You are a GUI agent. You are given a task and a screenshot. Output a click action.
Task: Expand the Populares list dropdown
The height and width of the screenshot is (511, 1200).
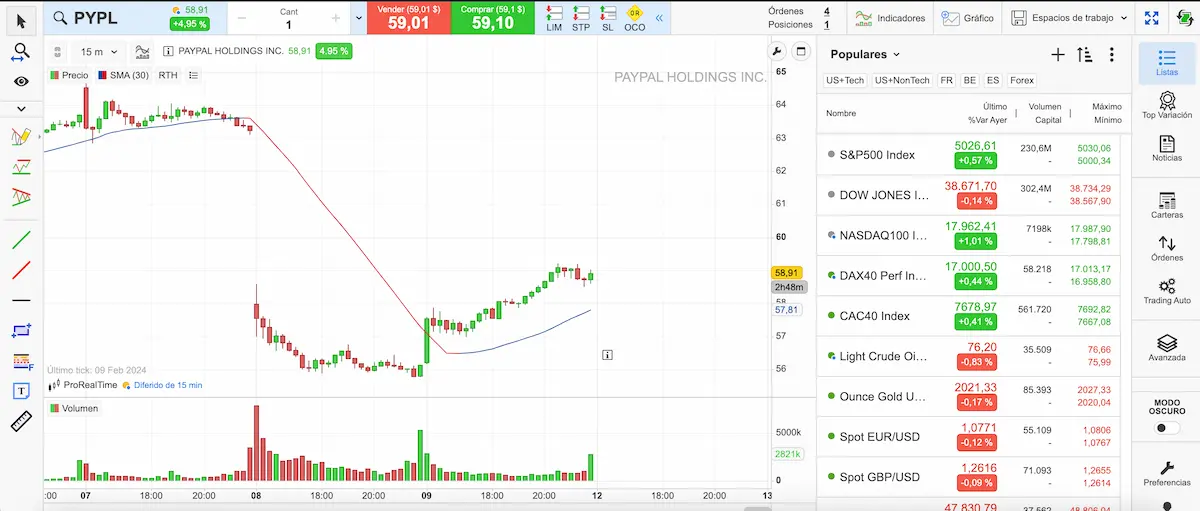tap(865, 55)
